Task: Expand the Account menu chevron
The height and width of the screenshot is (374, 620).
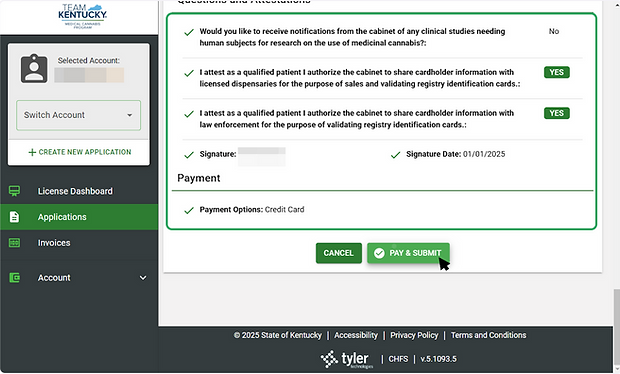Action: (x=143, y=278)
